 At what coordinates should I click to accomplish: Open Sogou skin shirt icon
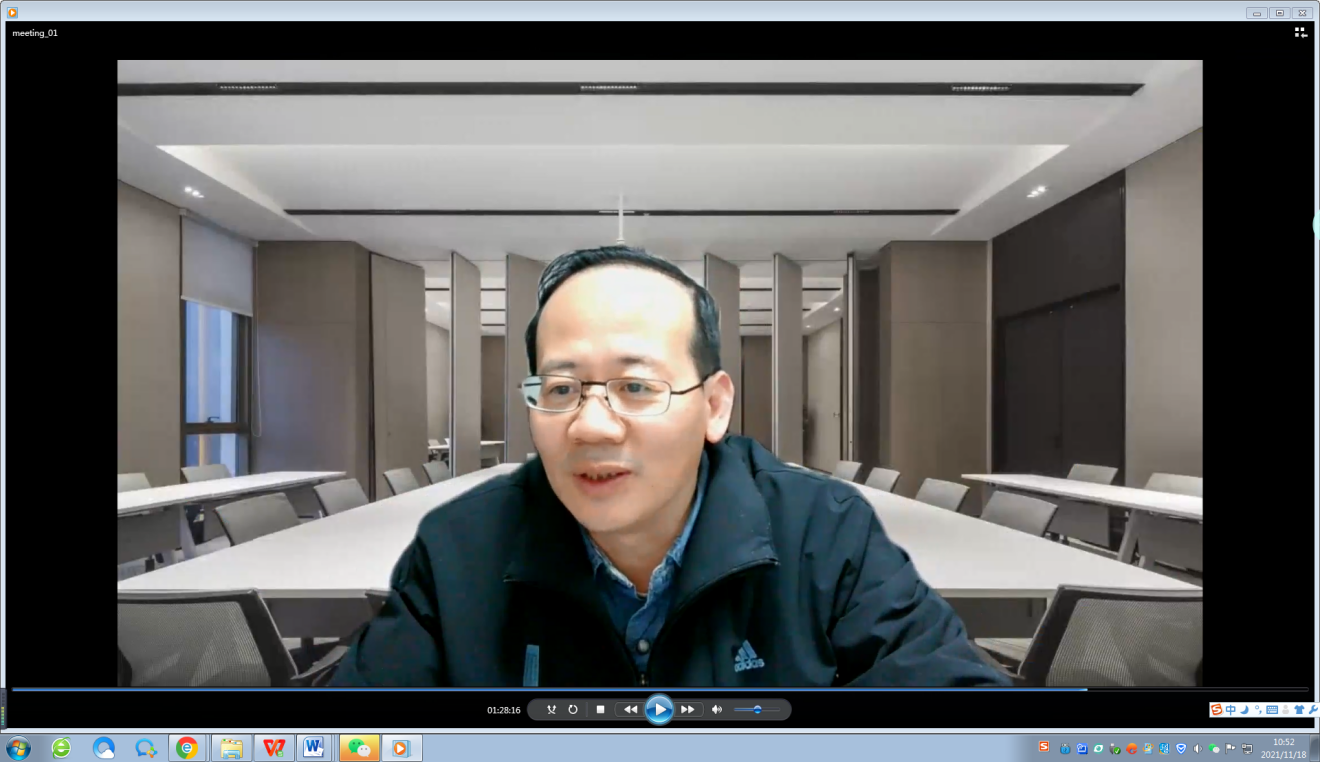point(1299,710)
